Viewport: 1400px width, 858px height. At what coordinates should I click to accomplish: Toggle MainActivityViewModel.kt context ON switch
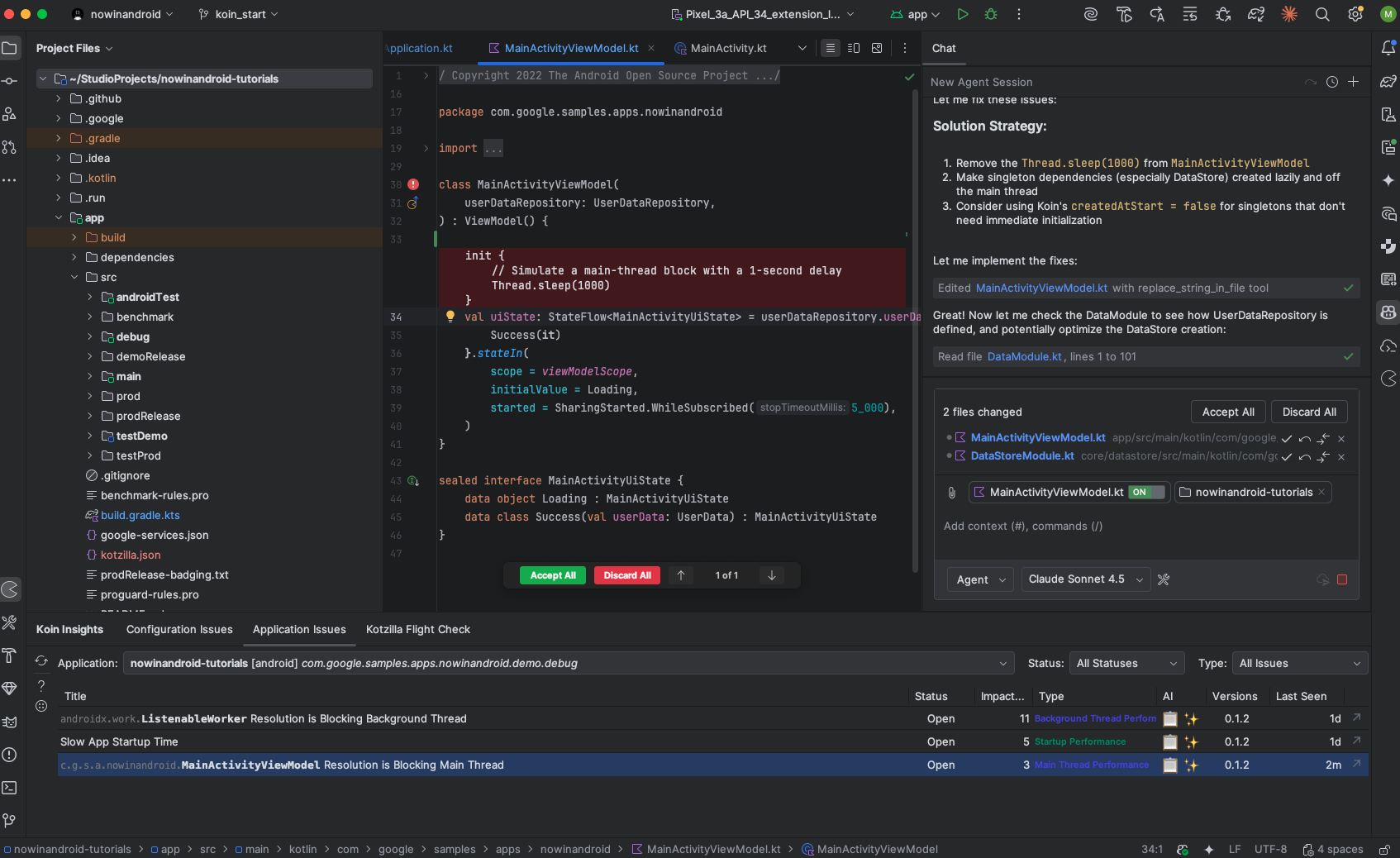click(x=1147, y=493)
